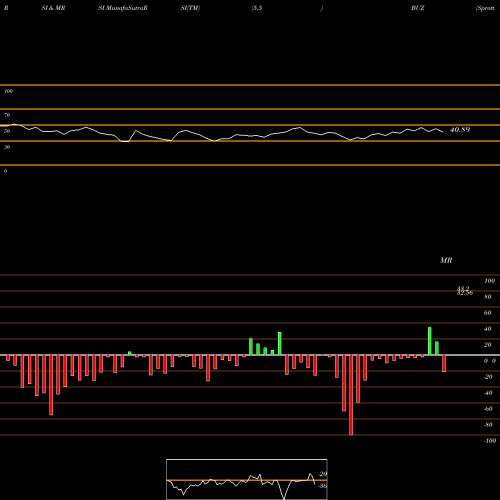This screenshot has width=500, height=500.
Task: Click the SI & MR header text
Action: pyautogui.click(x=53, y=8)
